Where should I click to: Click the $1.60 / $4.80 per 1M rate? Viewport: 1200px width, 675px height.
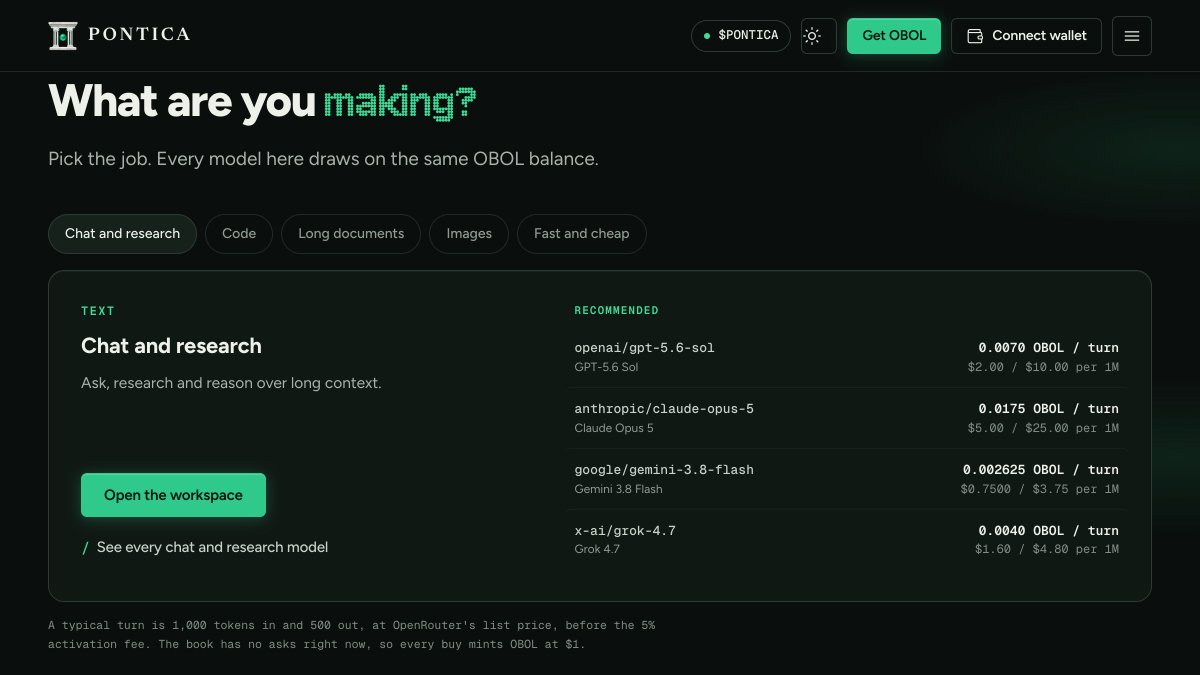[x=1047, y=549]
